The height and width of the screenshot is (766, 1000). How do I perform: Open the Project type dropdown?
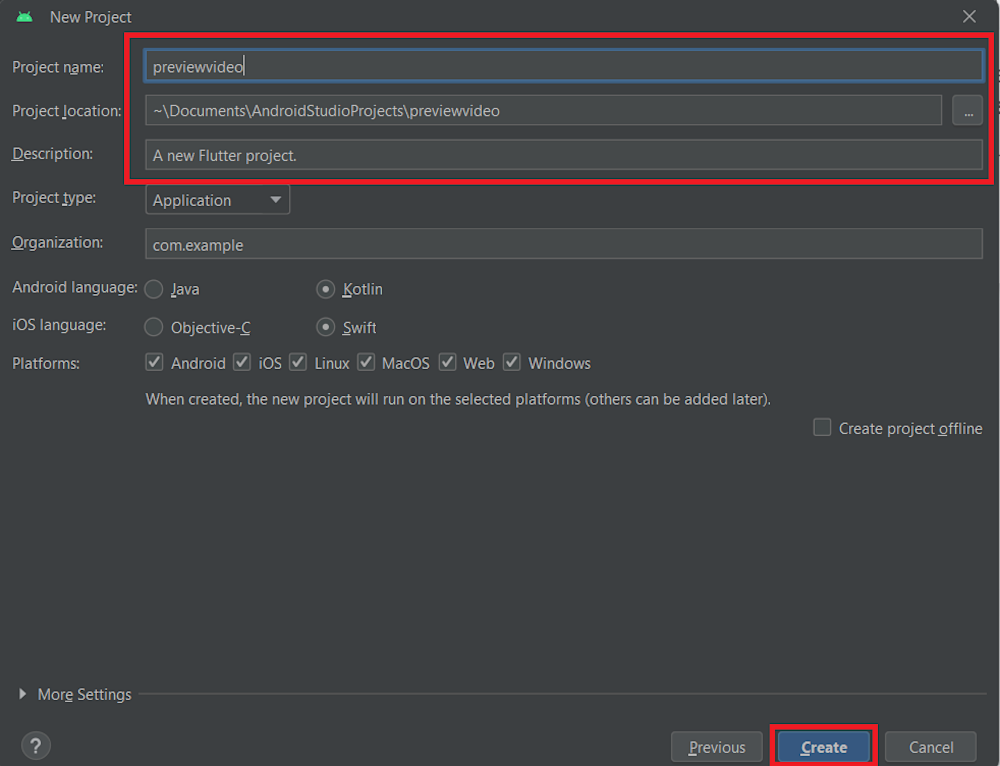(x=217, y=200)
